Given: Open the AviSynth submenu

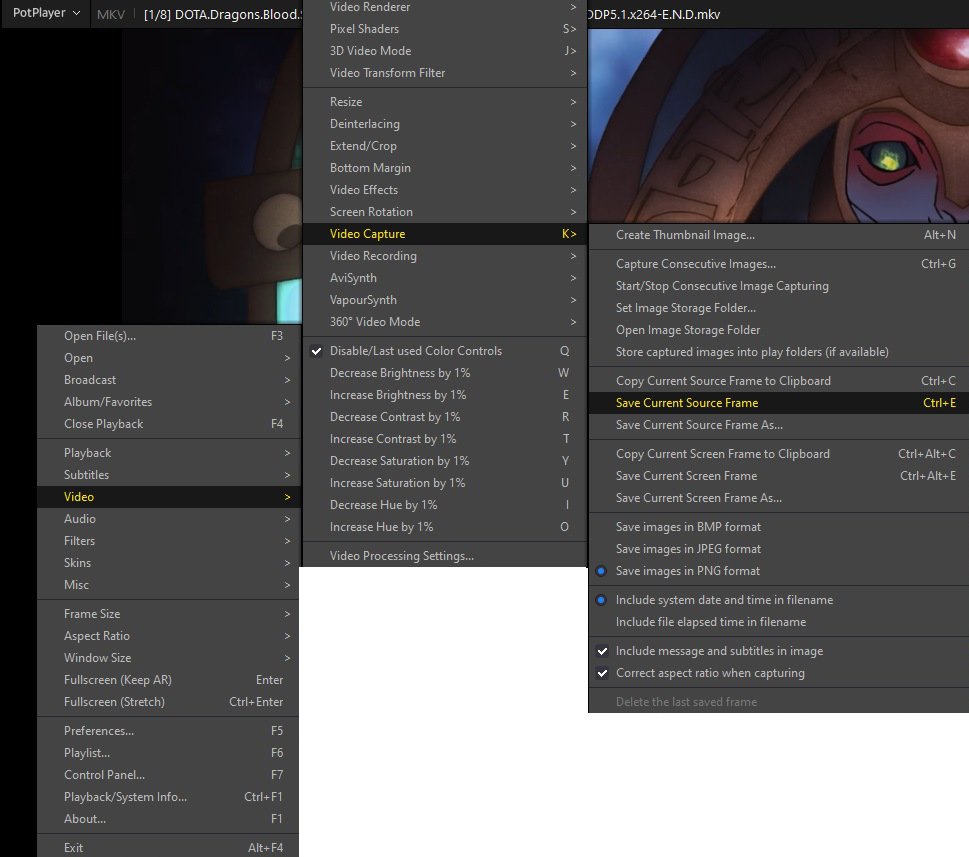Looking at the screenshot, I should pos(444,278).
